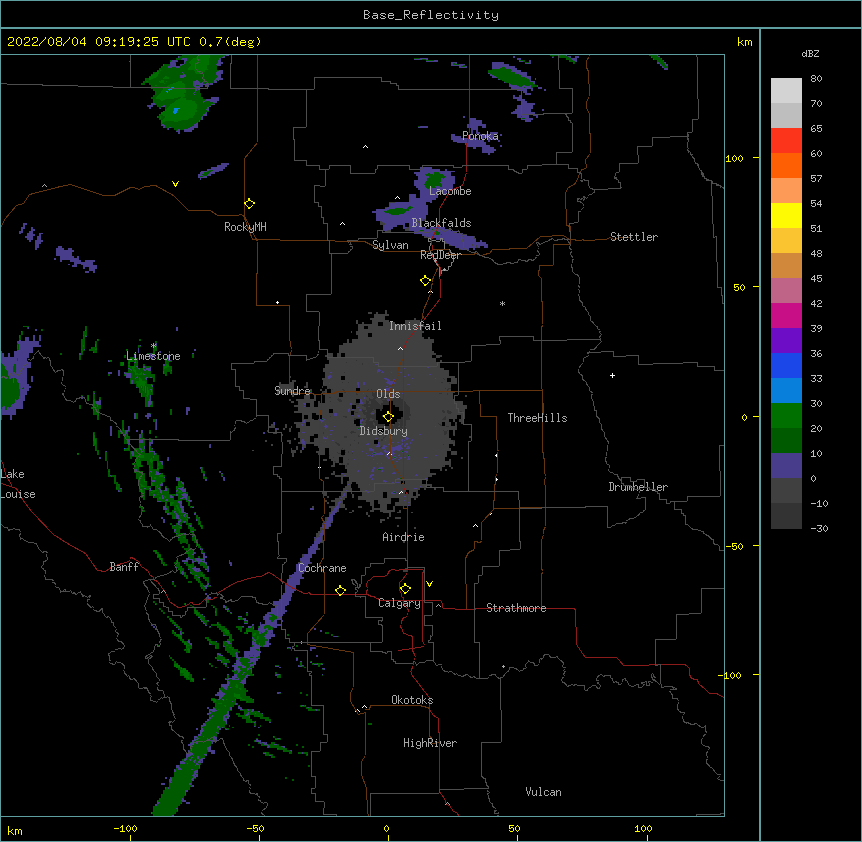Click the Didsbury town label
Viewport: 862px width, 842px height.
(383, 431)
